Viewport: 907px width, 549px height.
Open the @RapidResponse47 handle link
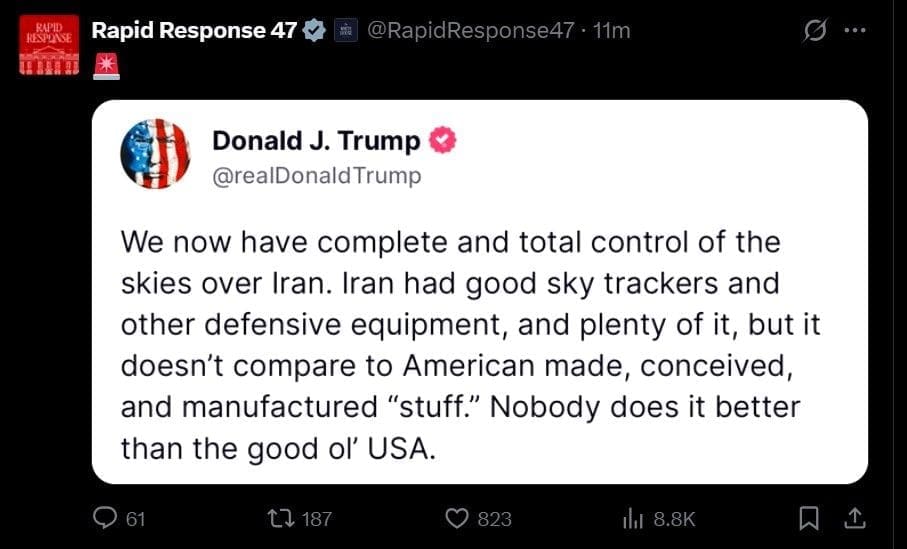[471, 30]
